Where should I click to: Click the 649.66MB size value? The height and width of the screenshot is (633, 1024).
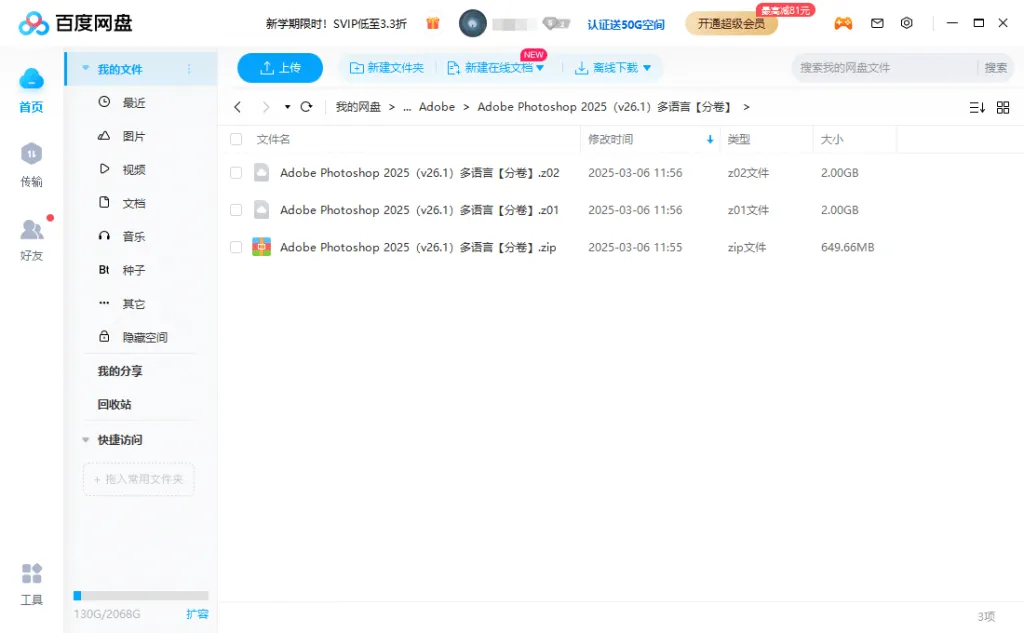848,247
